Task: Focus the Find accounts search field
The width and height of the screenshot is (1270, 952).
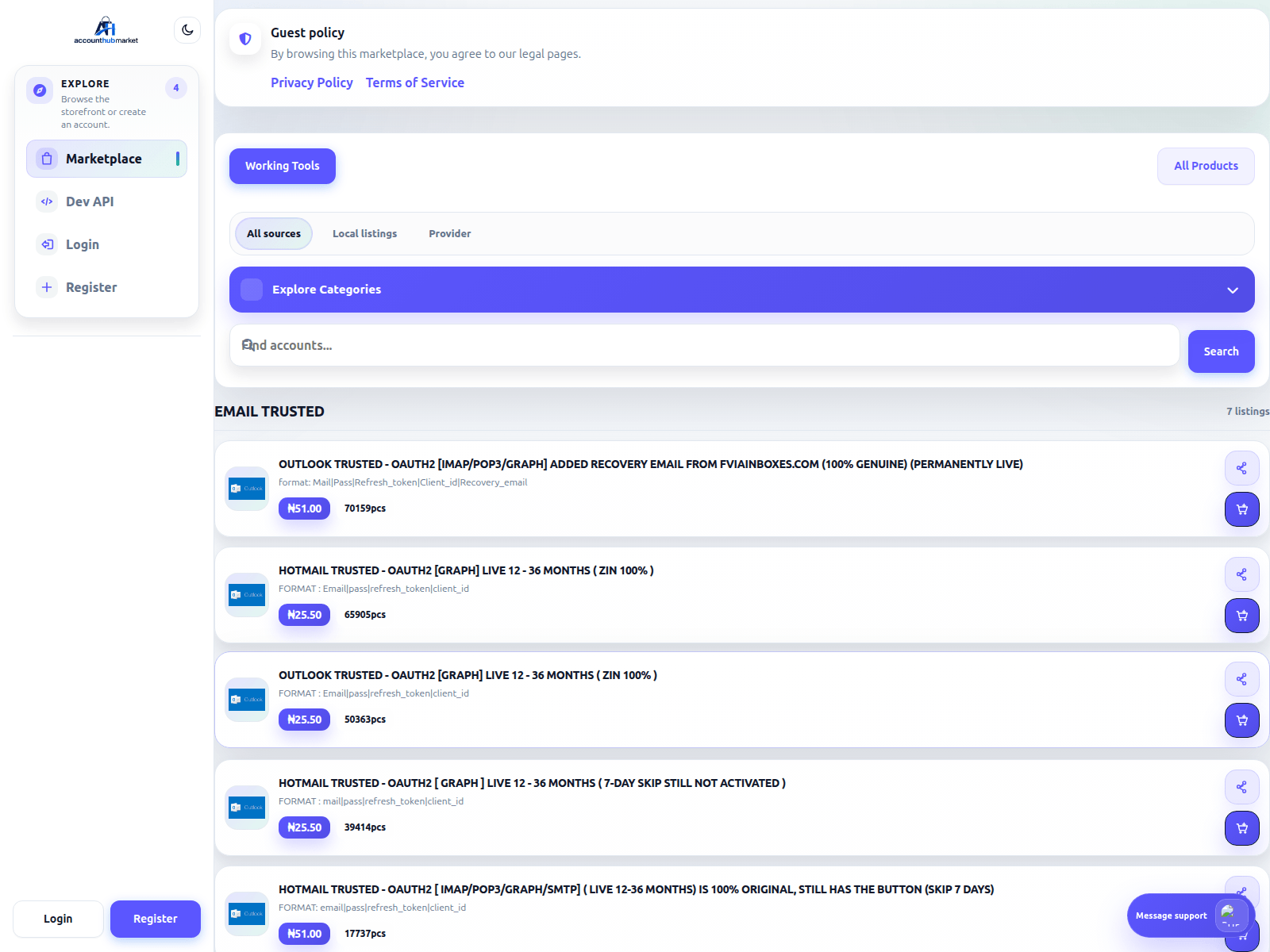Action: (x=704, y=345)
